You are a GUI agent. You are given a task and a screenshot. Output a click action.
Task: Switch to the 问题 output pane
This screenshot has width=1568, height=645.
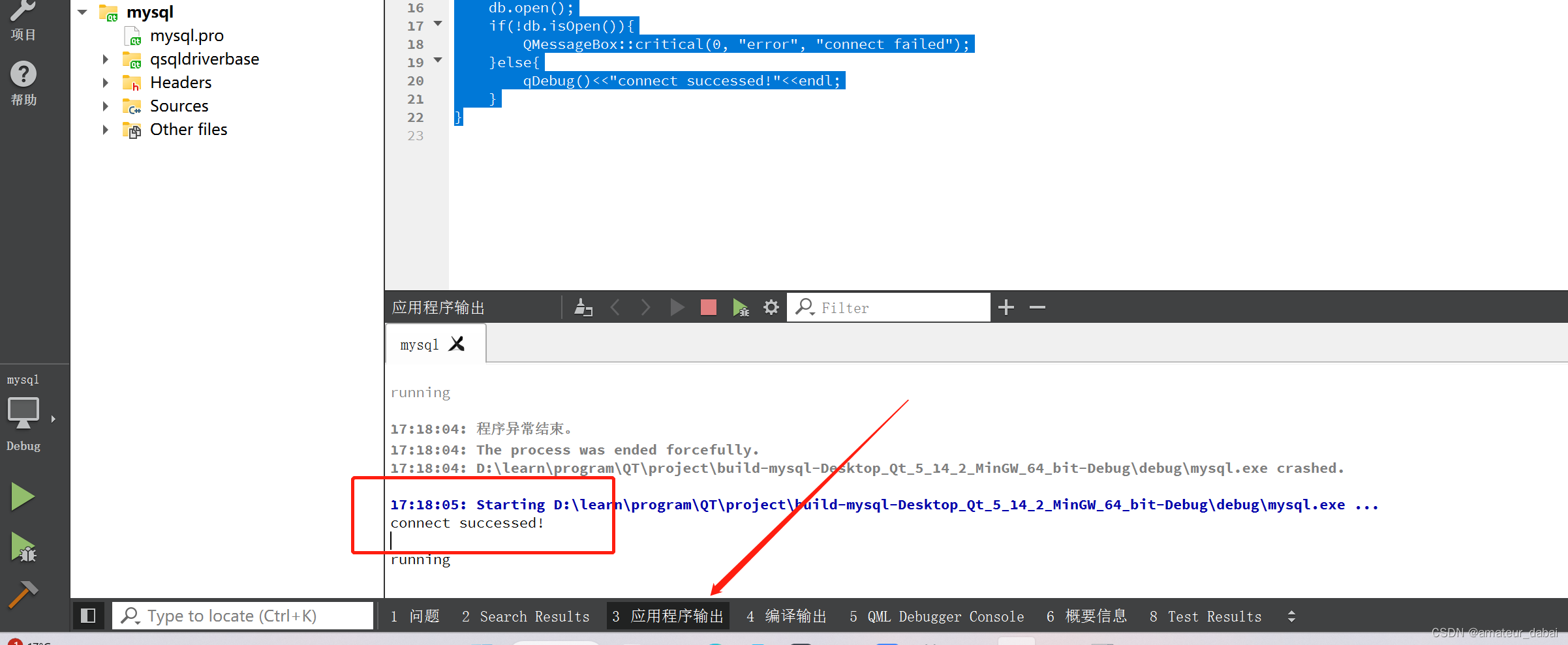point(414,616)
